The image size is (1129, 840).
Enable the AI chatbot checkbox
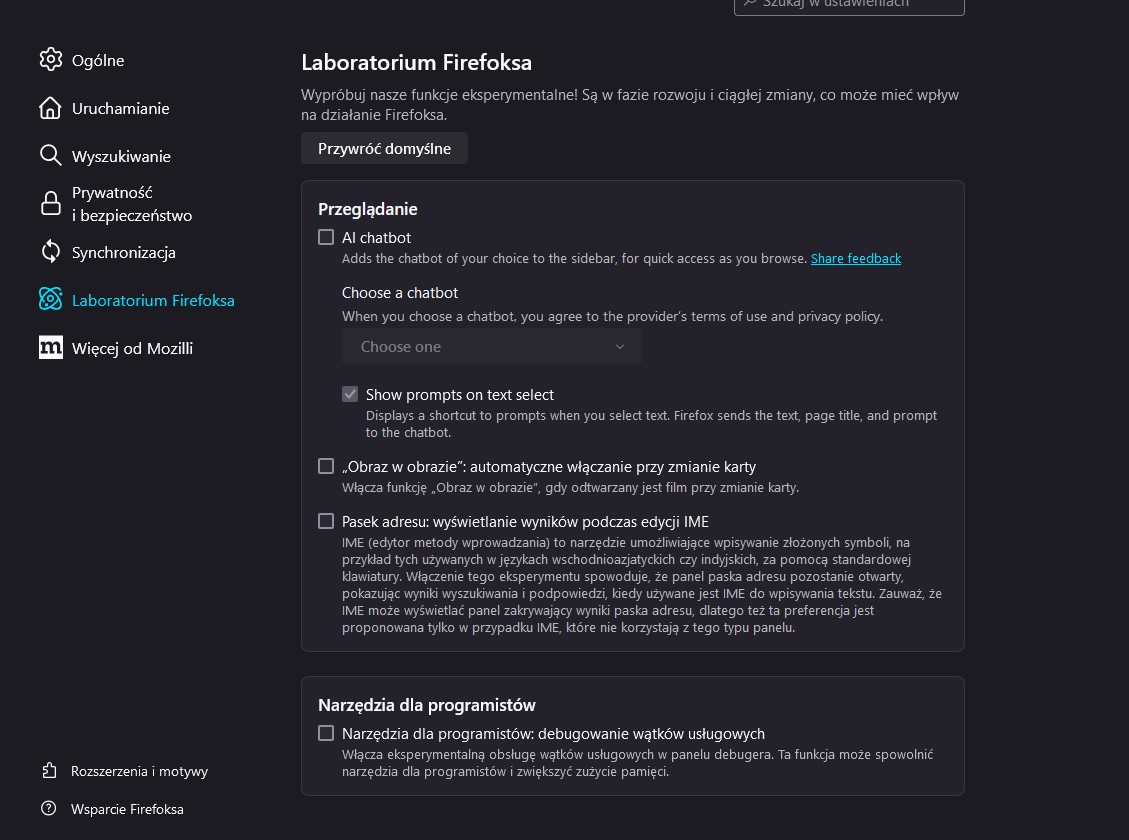click(x=326, y=238)
